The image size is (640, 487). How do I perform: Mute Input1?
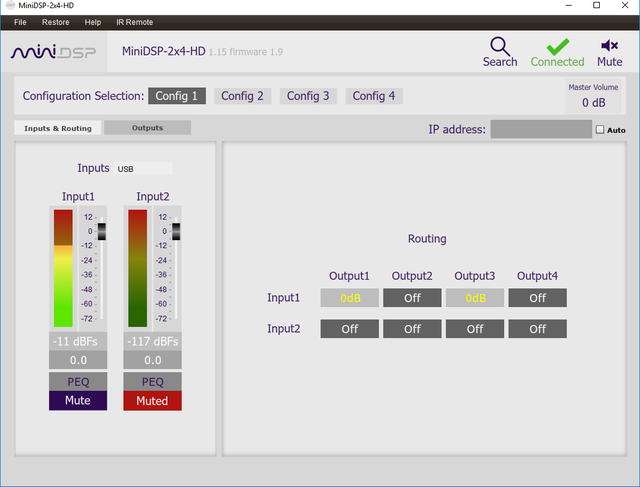tap(78, 400)
